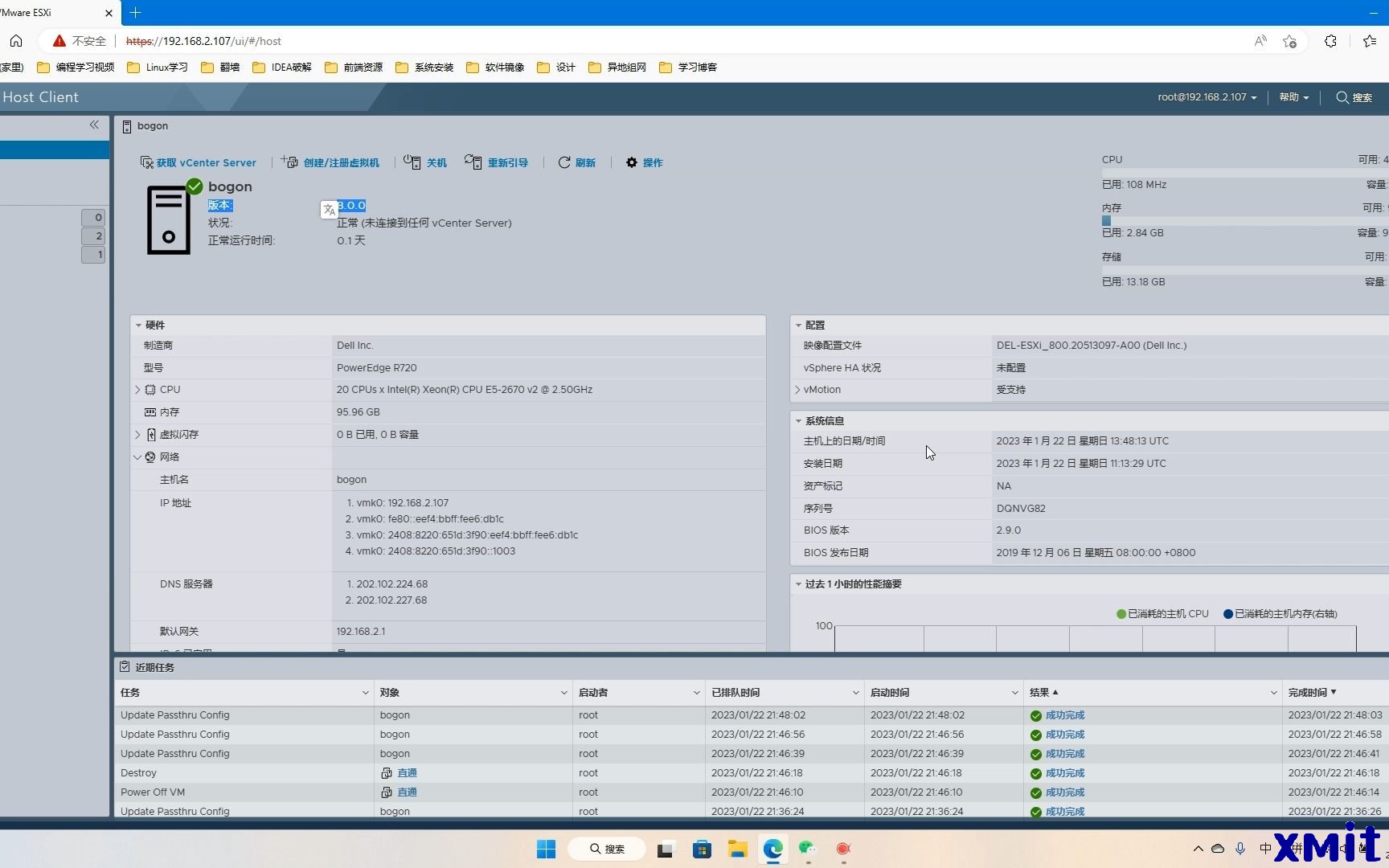The width and height of the screenshot is (1389, 868).
Task: Expand the CPU hardware row
Action: [137, 390]
